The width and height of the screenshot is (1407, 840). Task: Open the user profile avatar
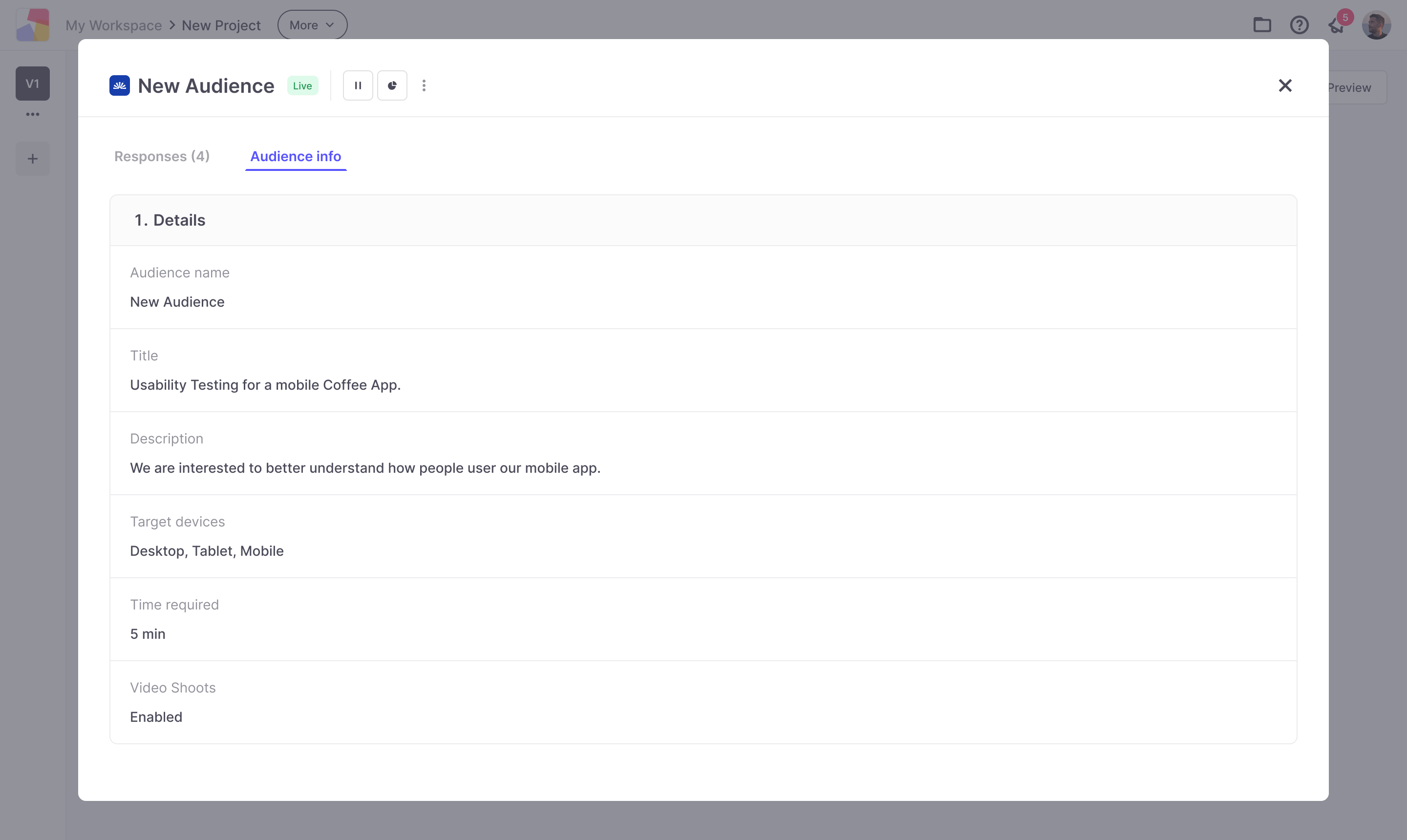pos(1376,25)
